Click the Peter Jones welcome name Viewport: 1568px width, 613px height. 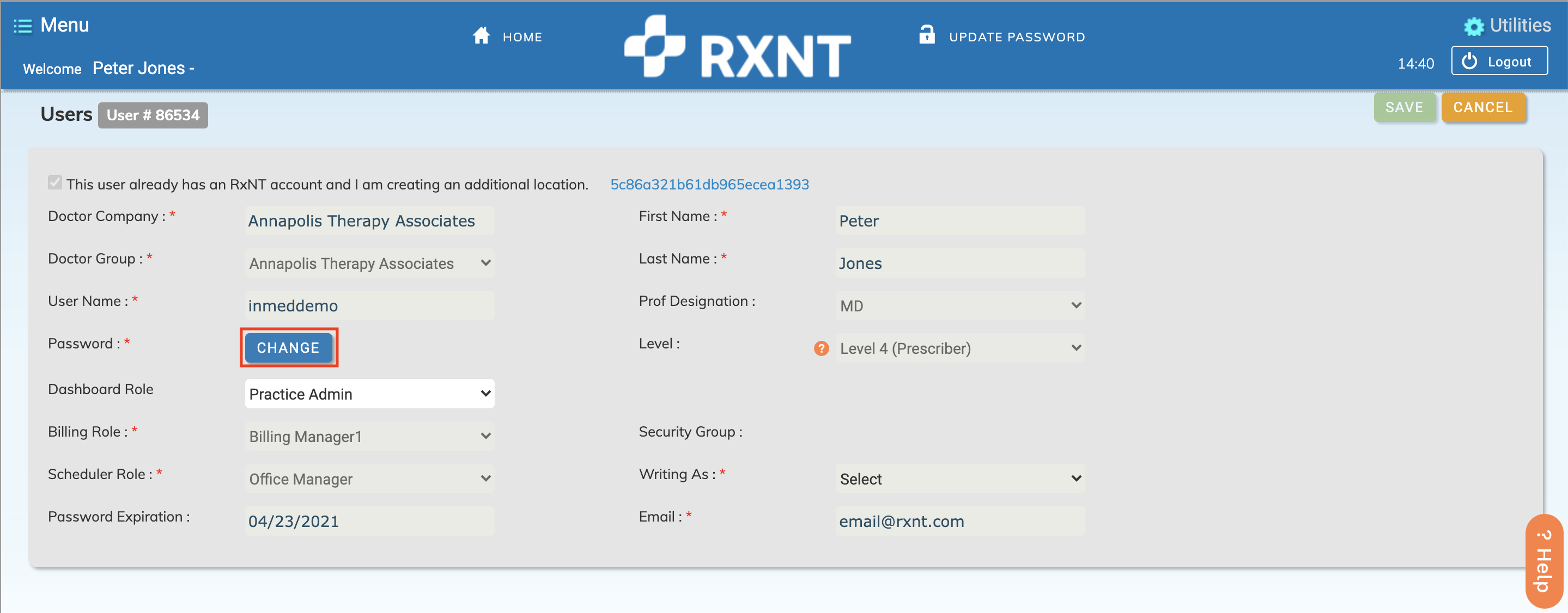coord(139,68)
